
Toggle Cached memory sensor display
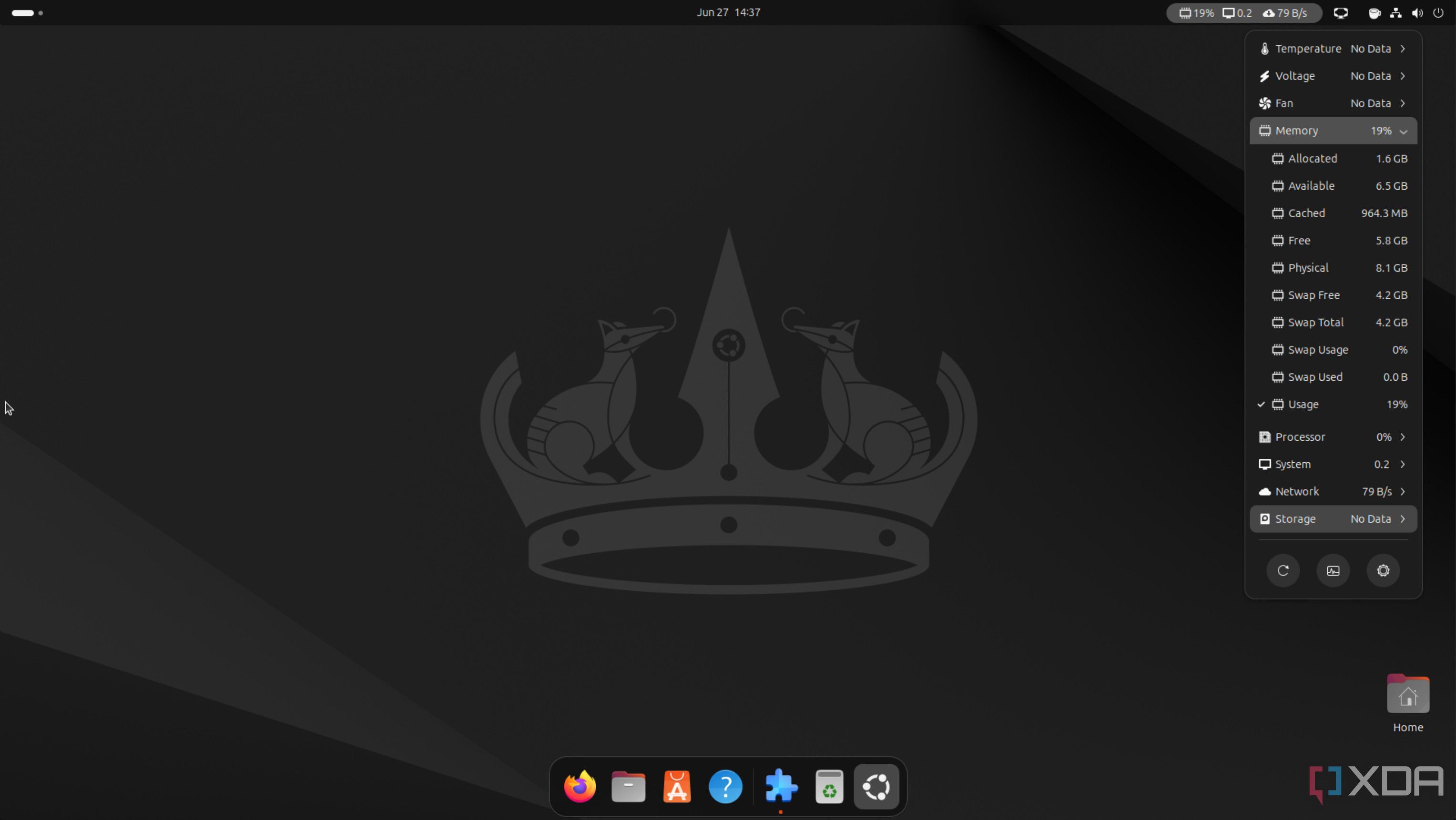pos(1334,213)
